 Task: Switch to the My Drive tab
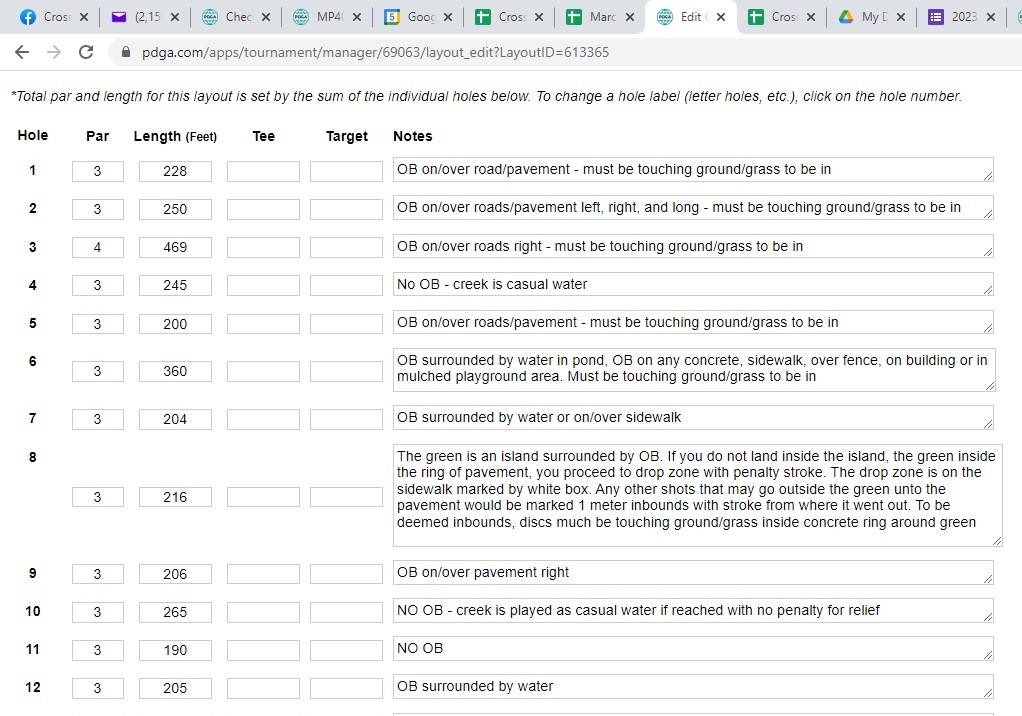click(873, 17)
